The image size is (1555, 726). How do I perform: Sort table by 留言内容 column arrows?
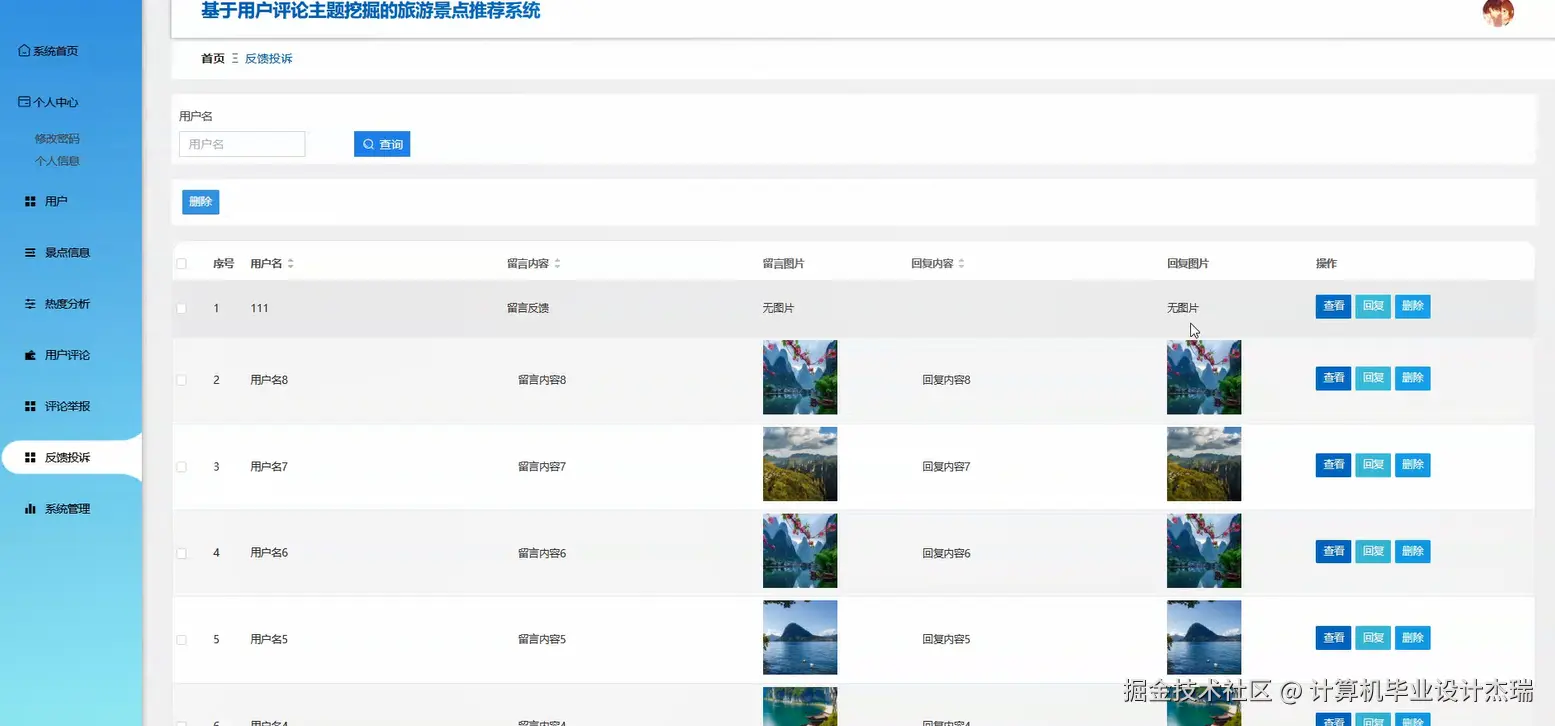click(558, 264)
